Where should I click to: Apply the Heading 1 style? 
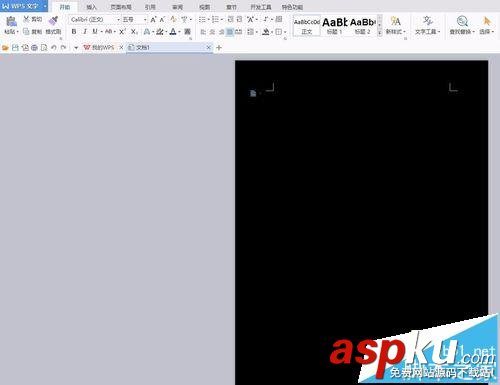335,26
